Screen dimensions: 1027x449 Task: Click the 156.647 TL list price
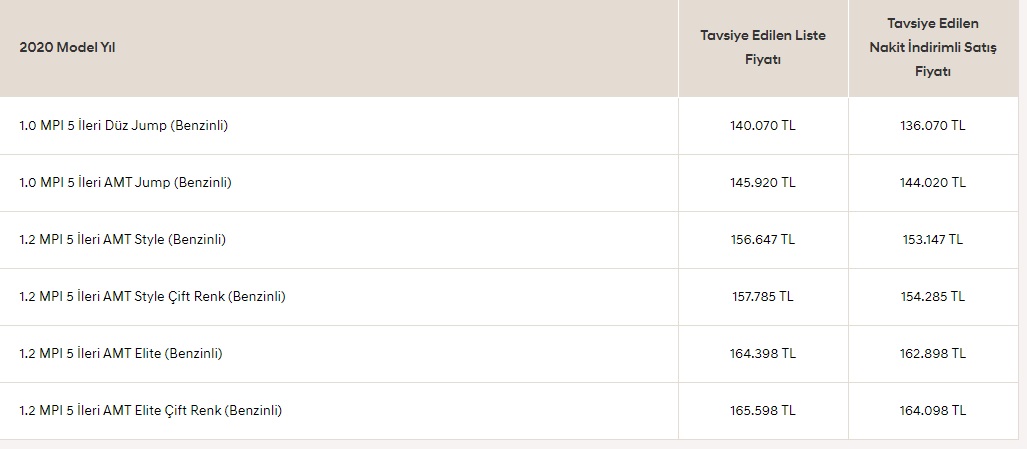pos(763,240)
